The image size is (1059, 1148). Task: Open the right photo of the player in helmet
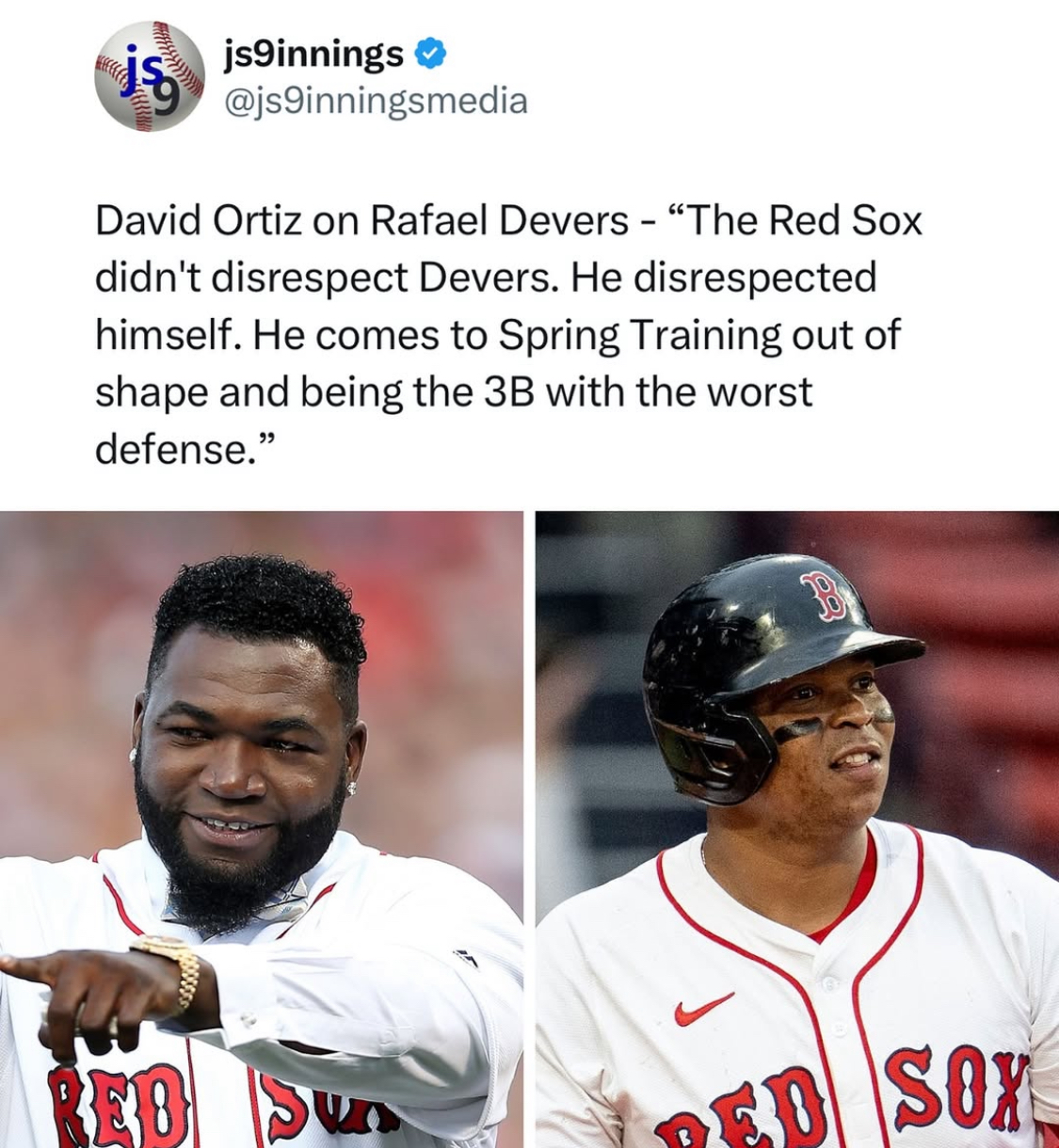(x=797, y=829)
